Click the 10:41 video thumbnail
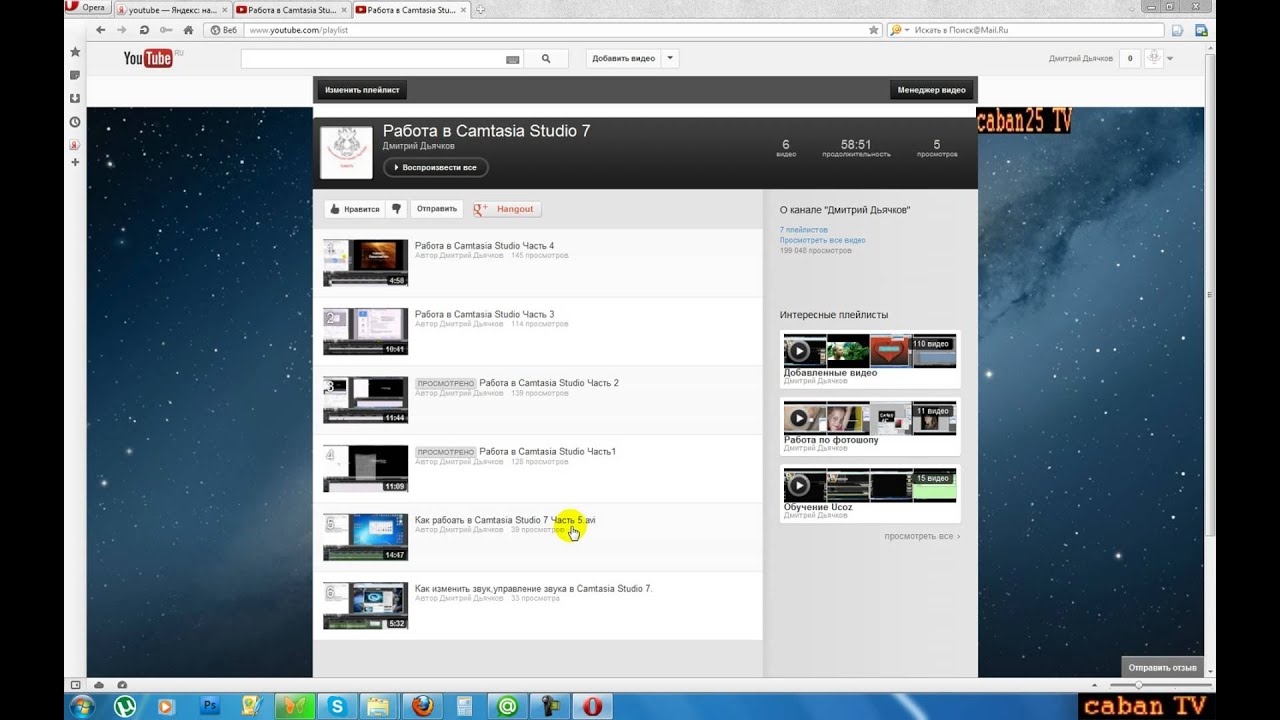Viewport: 1280px width, 720px height. (365, 332)
